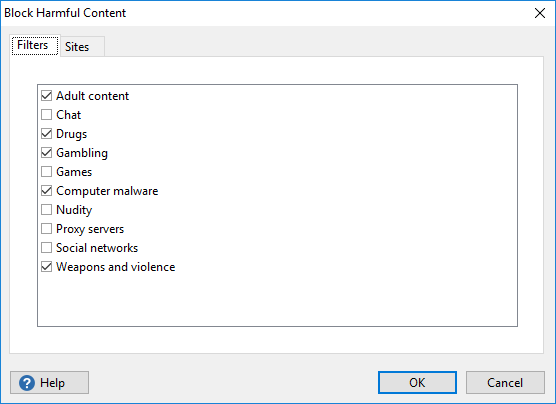Screen dimensions: 556x404
Task: Uncheck the Adult content filter
Action: 46,96
